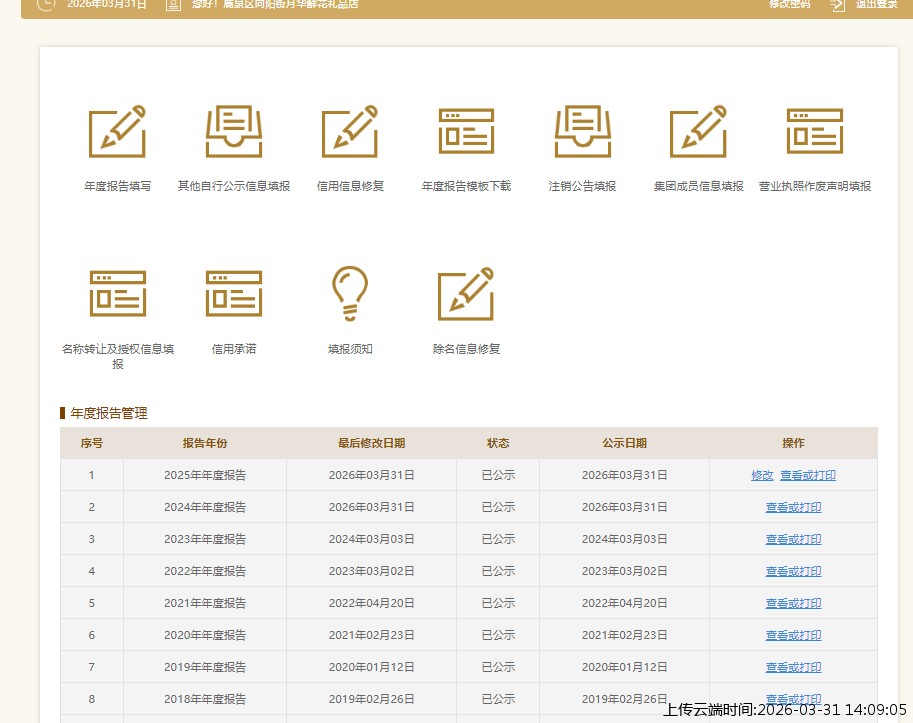View 填报须知 lightbulb icon

pos(349,293)
